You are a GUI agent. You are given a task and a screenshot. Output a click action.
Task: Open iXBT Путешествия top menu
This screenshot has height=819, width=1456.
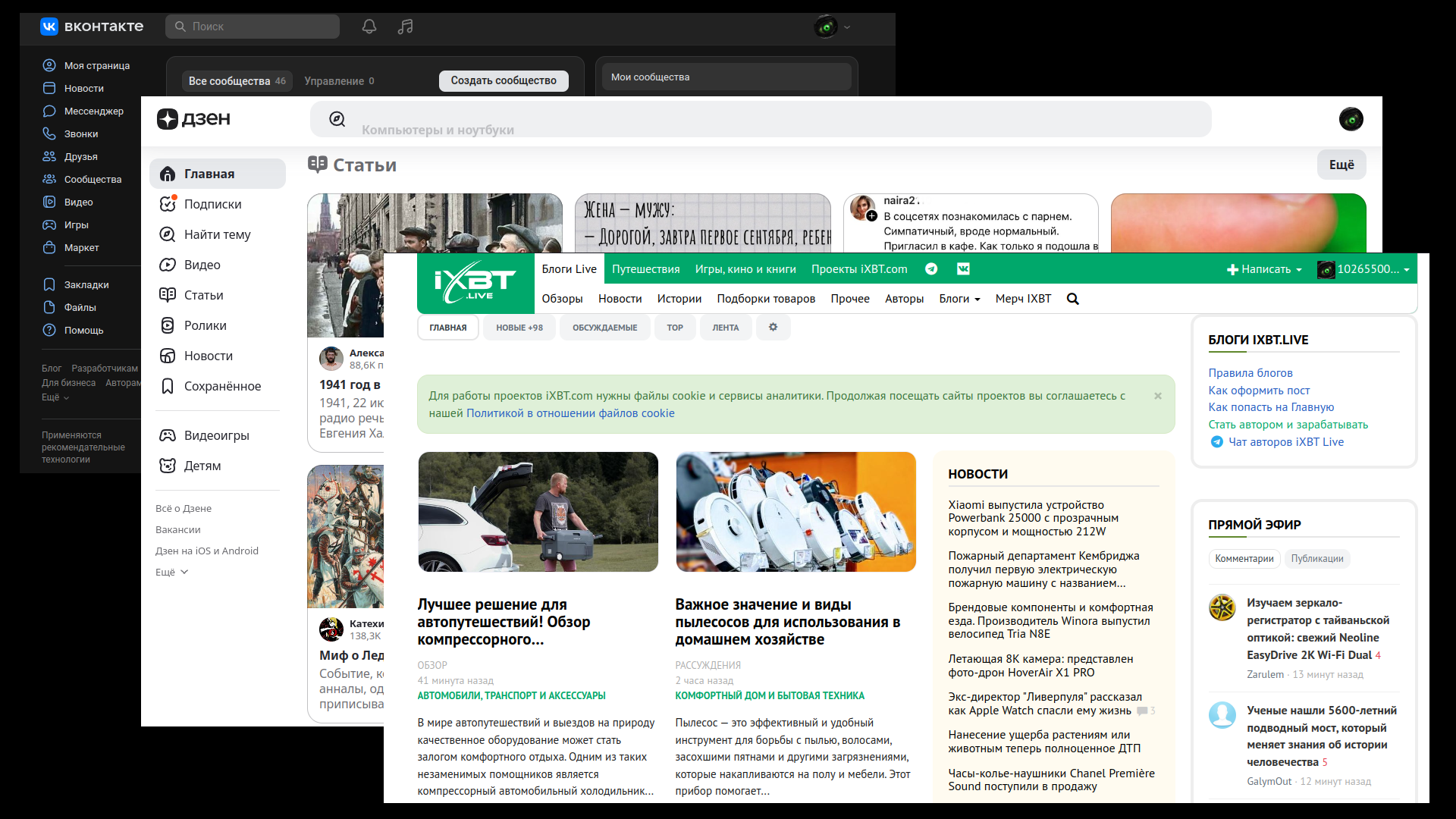(646, 269)
